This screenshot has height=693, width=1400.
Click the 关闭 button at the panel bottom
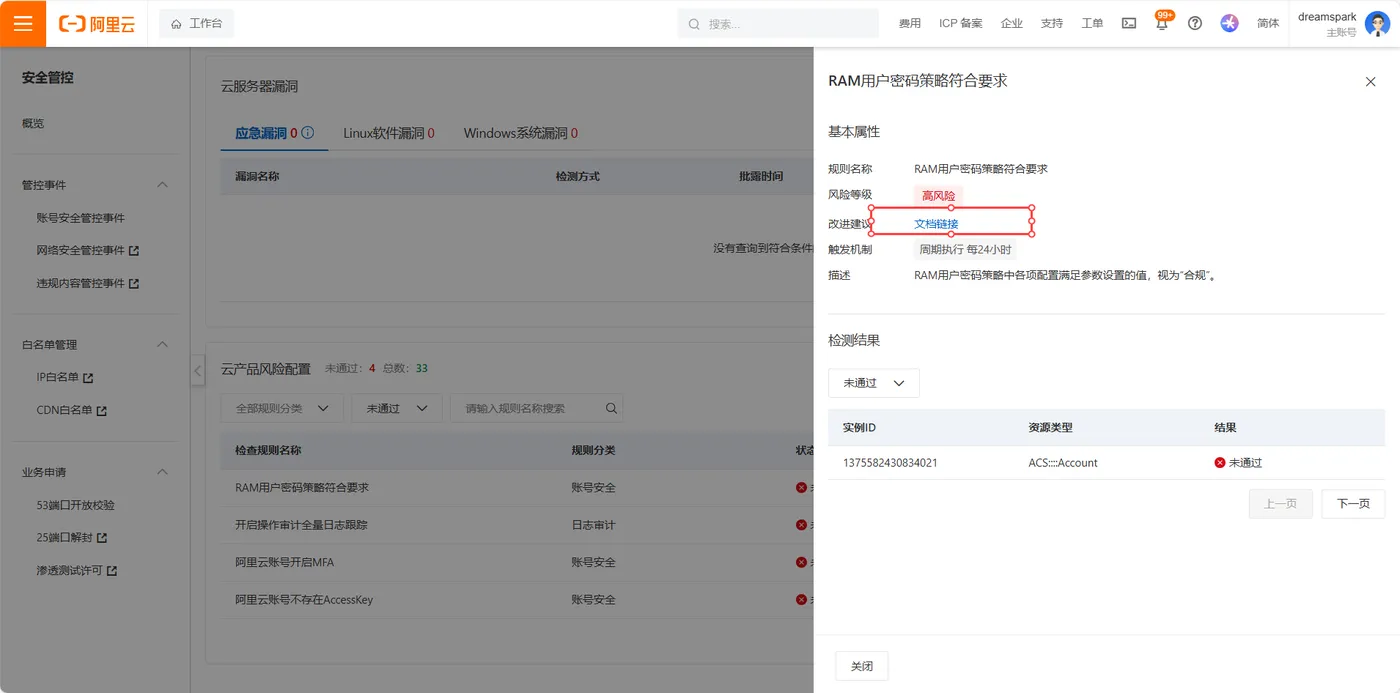tap(862, 666)
